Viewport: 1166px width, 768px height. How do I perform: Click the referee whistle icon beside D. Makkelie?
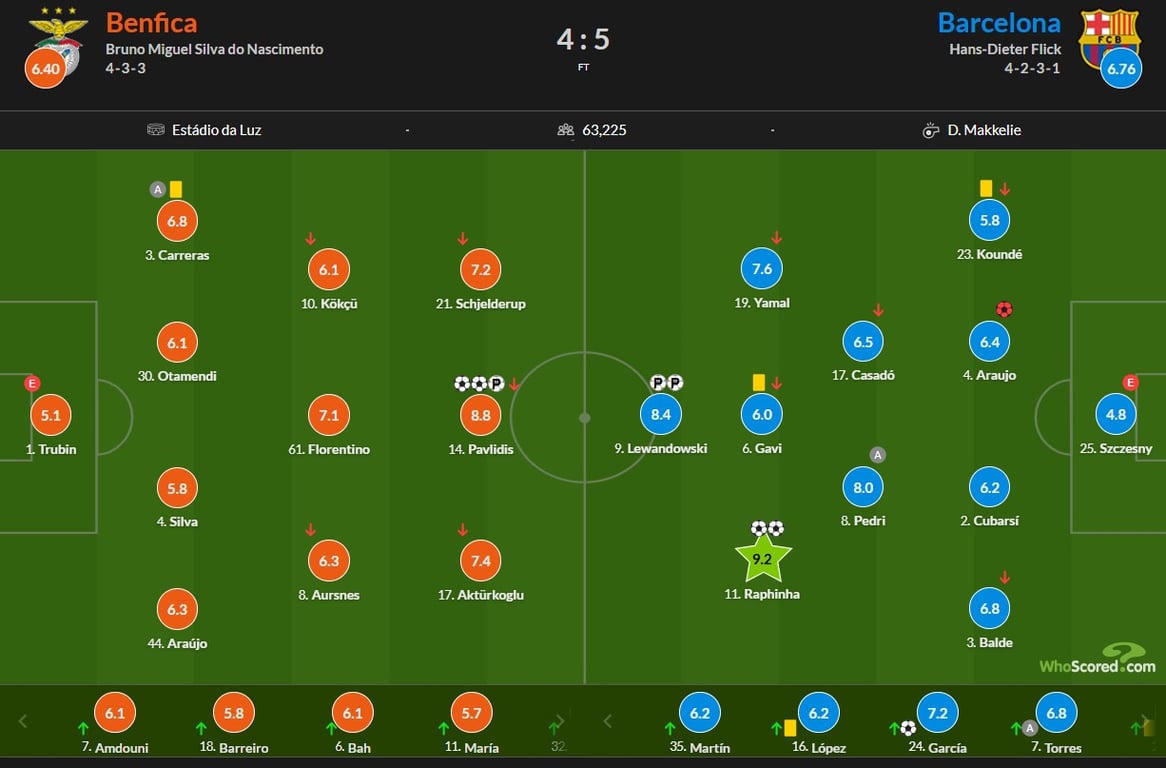point(931,130)
